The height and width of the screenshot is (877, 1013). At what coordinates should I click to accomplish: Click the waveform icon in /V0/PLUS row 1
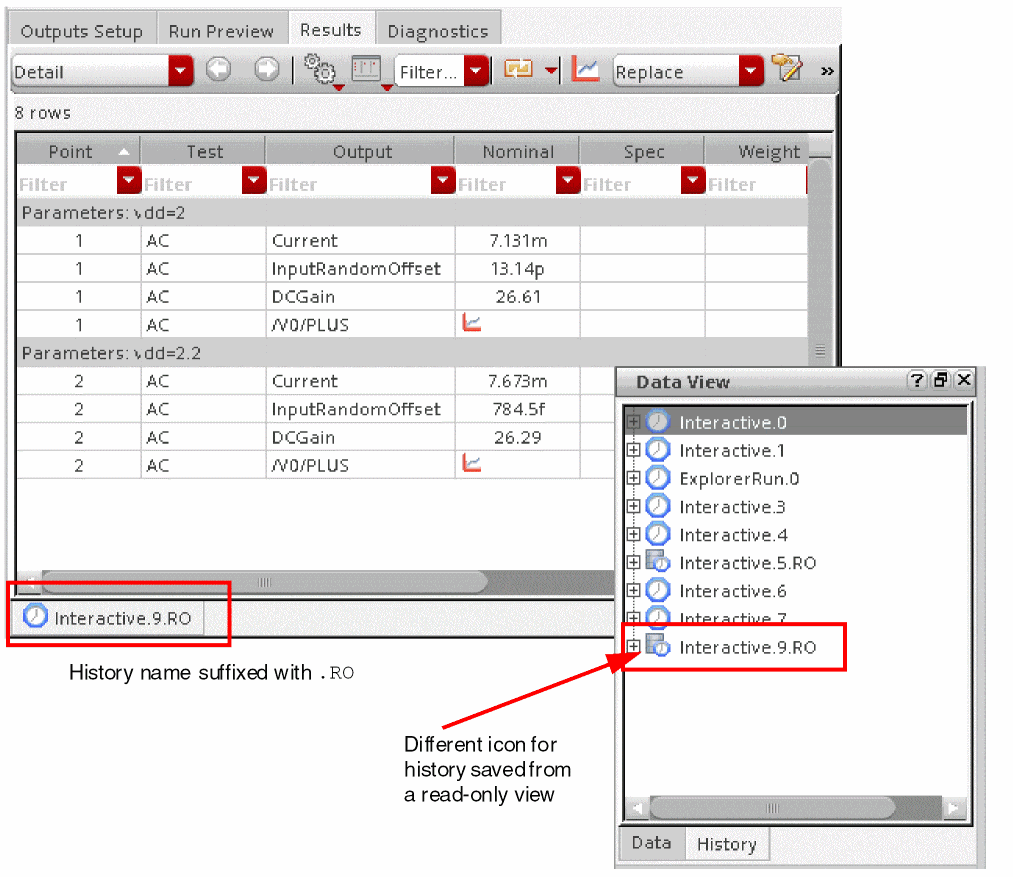471,323
